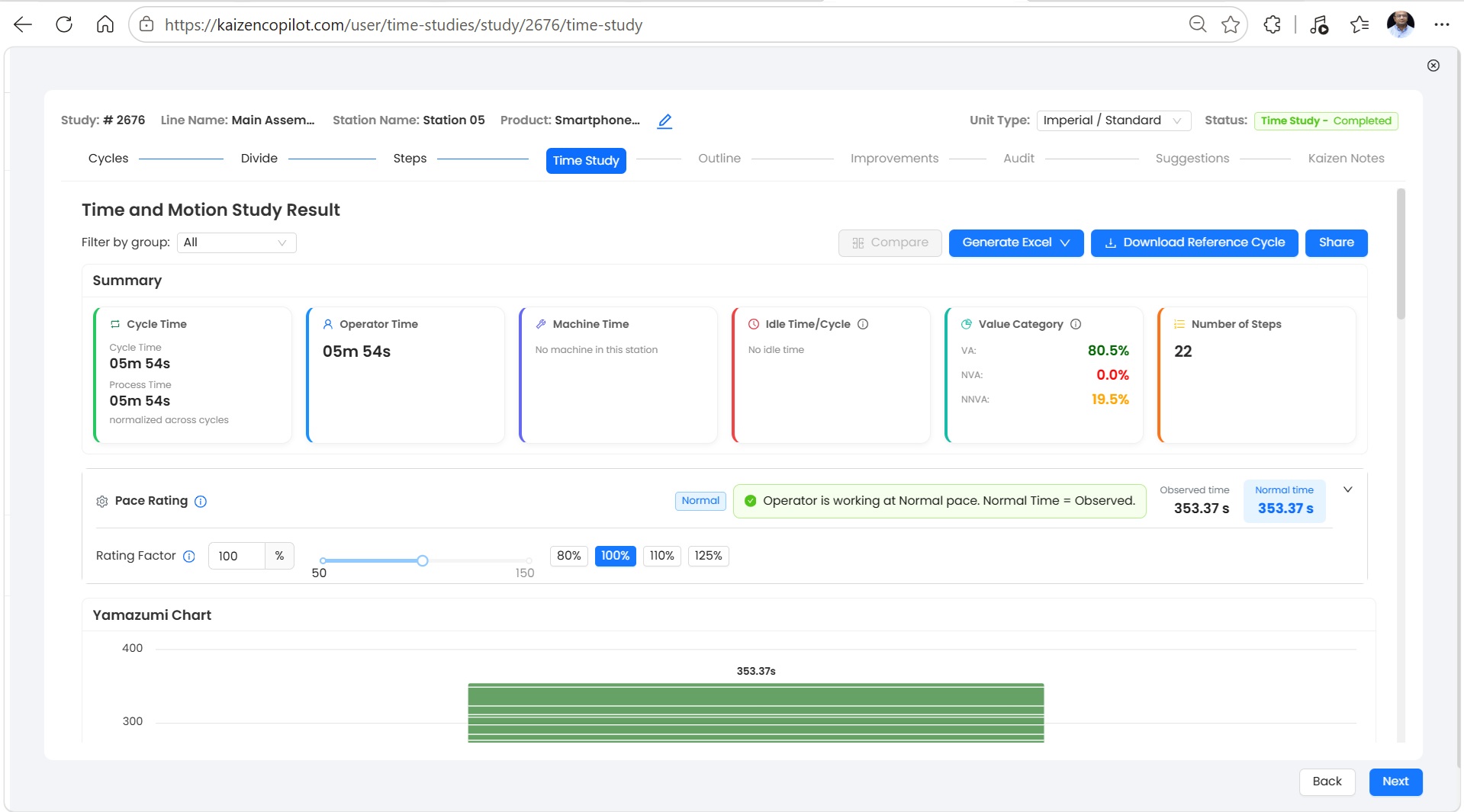Viewport: 1464px width, 812px height.
Task: Click the browser back arrow
Action: [23, 24]
